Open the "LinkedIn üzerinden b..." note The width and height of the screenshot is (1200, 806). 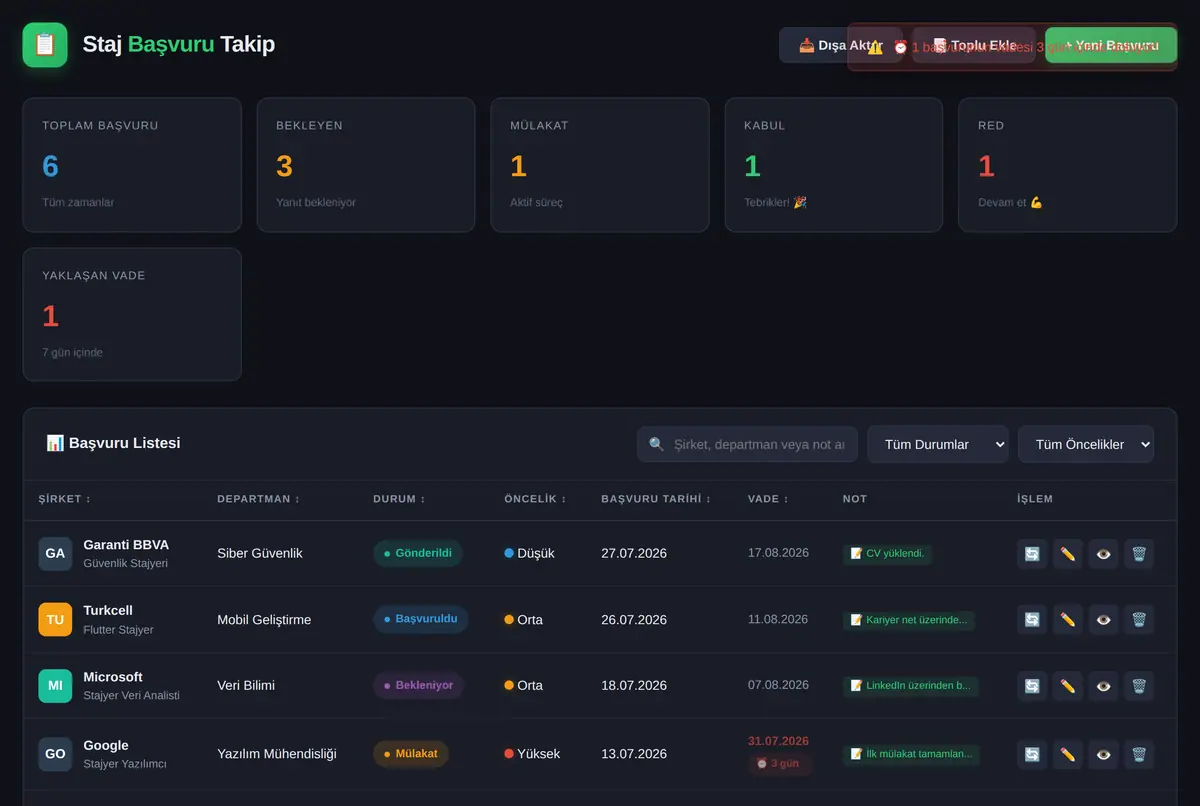(911, 686)
